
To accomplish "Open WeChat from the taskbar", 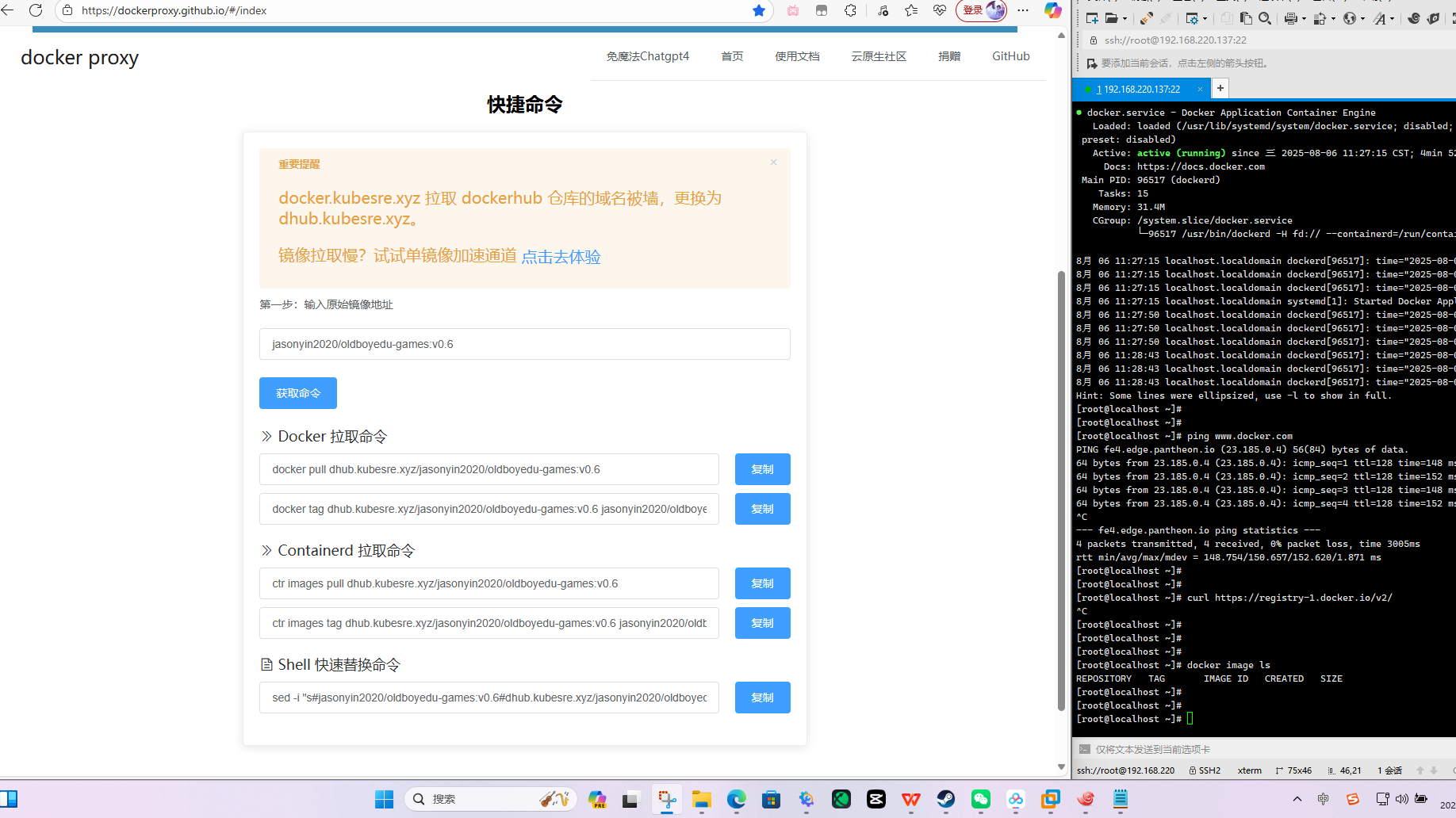I will (981, 799).
